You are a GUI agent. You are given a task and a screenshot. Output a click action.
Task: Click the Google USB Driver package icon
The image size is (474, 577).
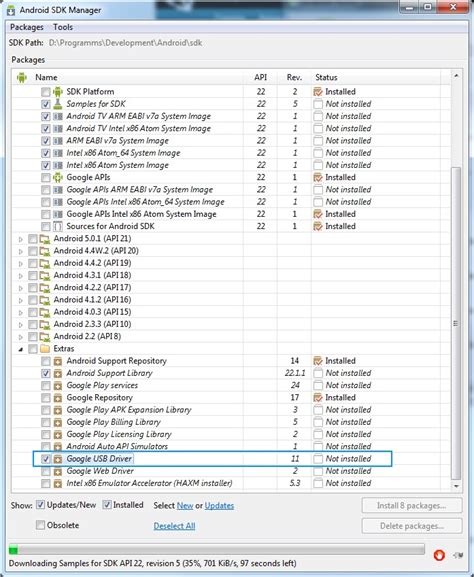pos(58,459)
